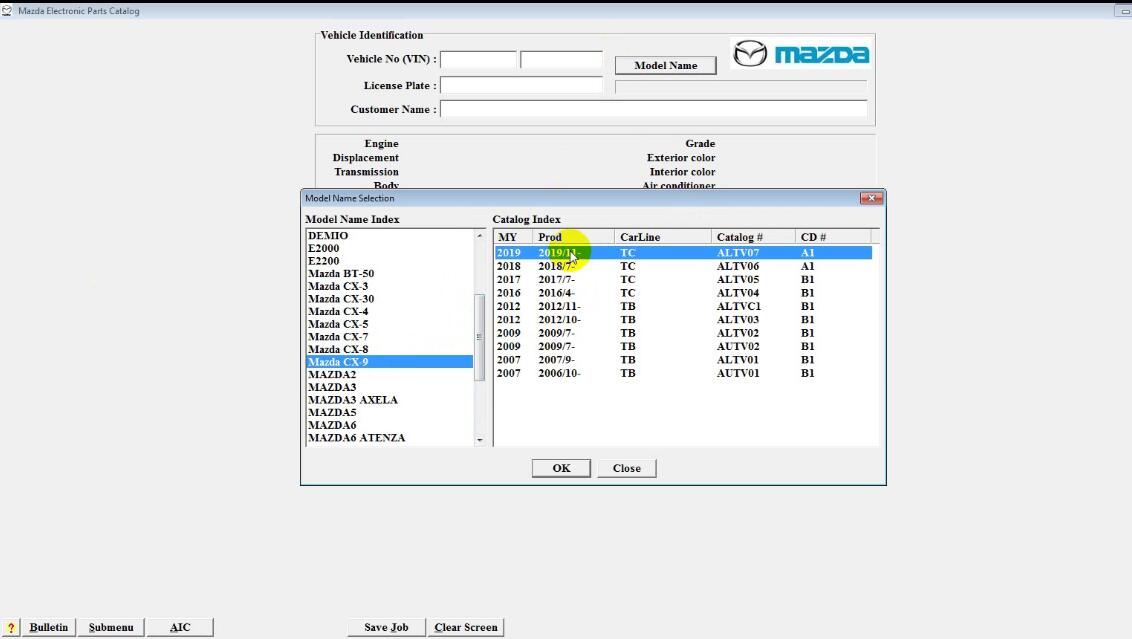This screenshot has width=1132, height=639.
Task: Select the 2018 ALTV06 catalog row
Action: [x=683, y=266]
